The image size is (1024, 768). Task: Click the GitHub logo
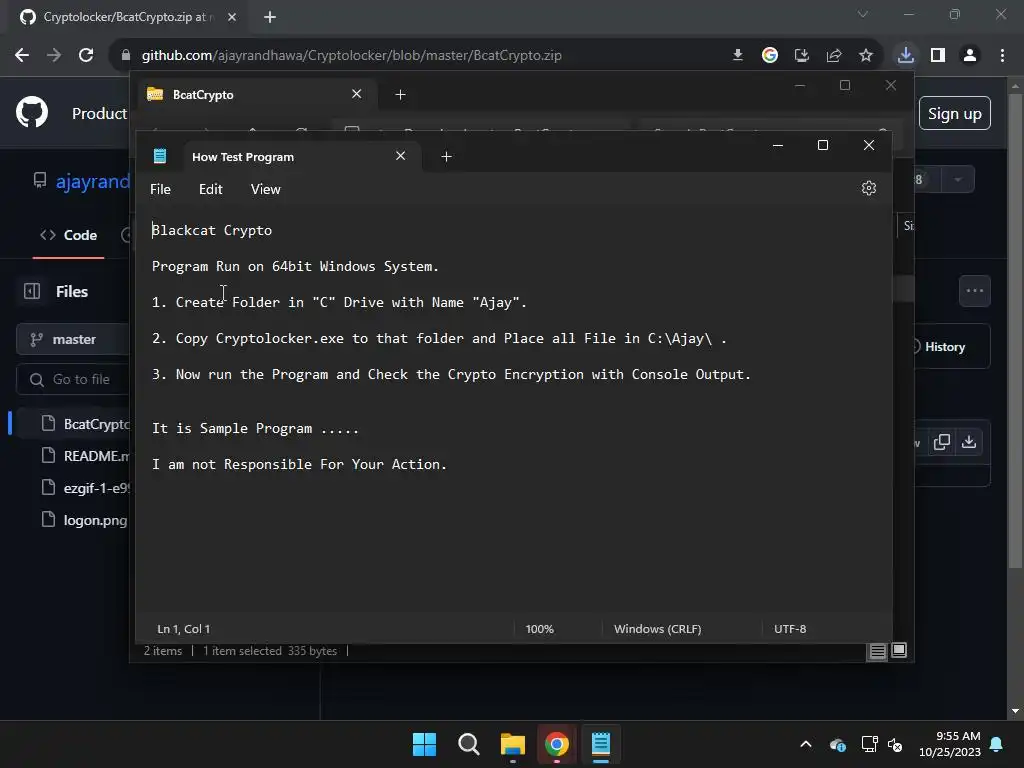[32, 113]
